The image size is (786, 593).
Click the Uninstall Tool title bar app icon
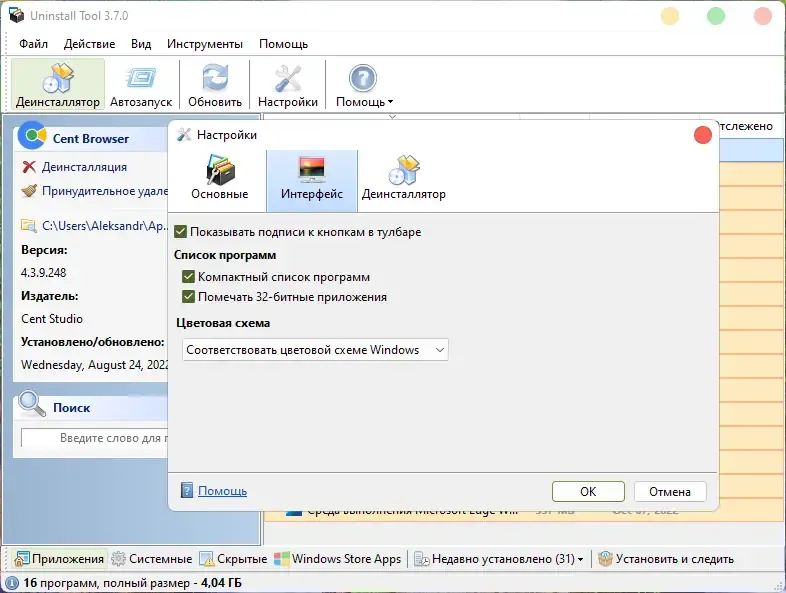click(17, 15)
